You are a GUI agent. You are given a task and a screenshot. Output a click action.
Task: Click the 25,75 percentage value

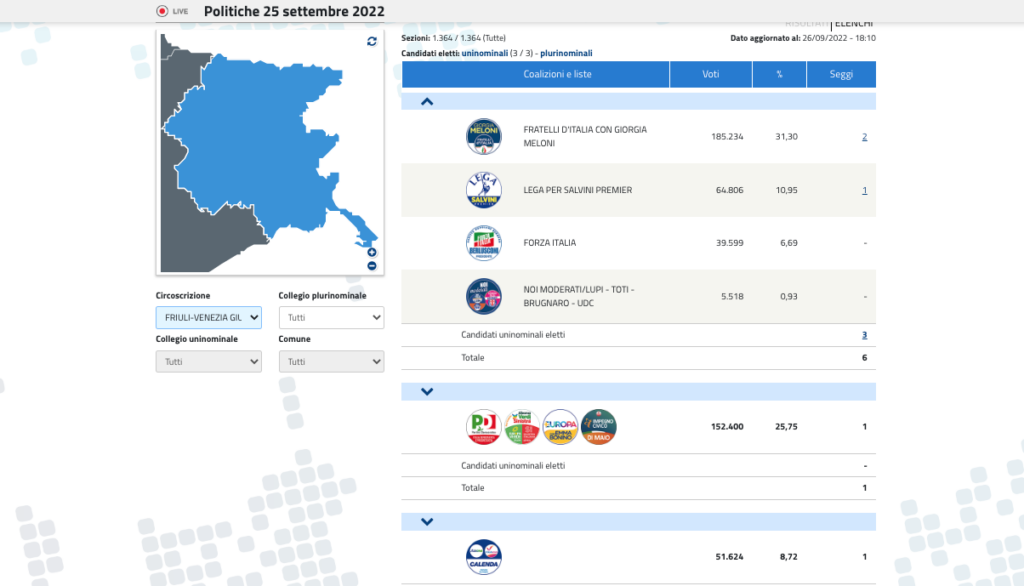[x=786, y=427]
